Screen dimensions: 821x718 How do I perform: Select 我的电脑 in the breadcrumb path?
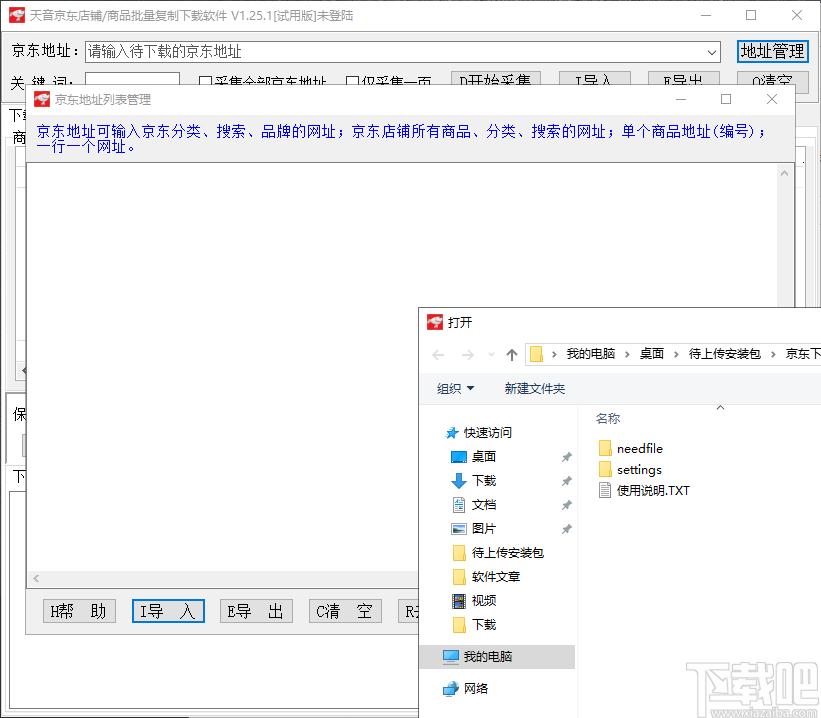[x=590, y=354]
